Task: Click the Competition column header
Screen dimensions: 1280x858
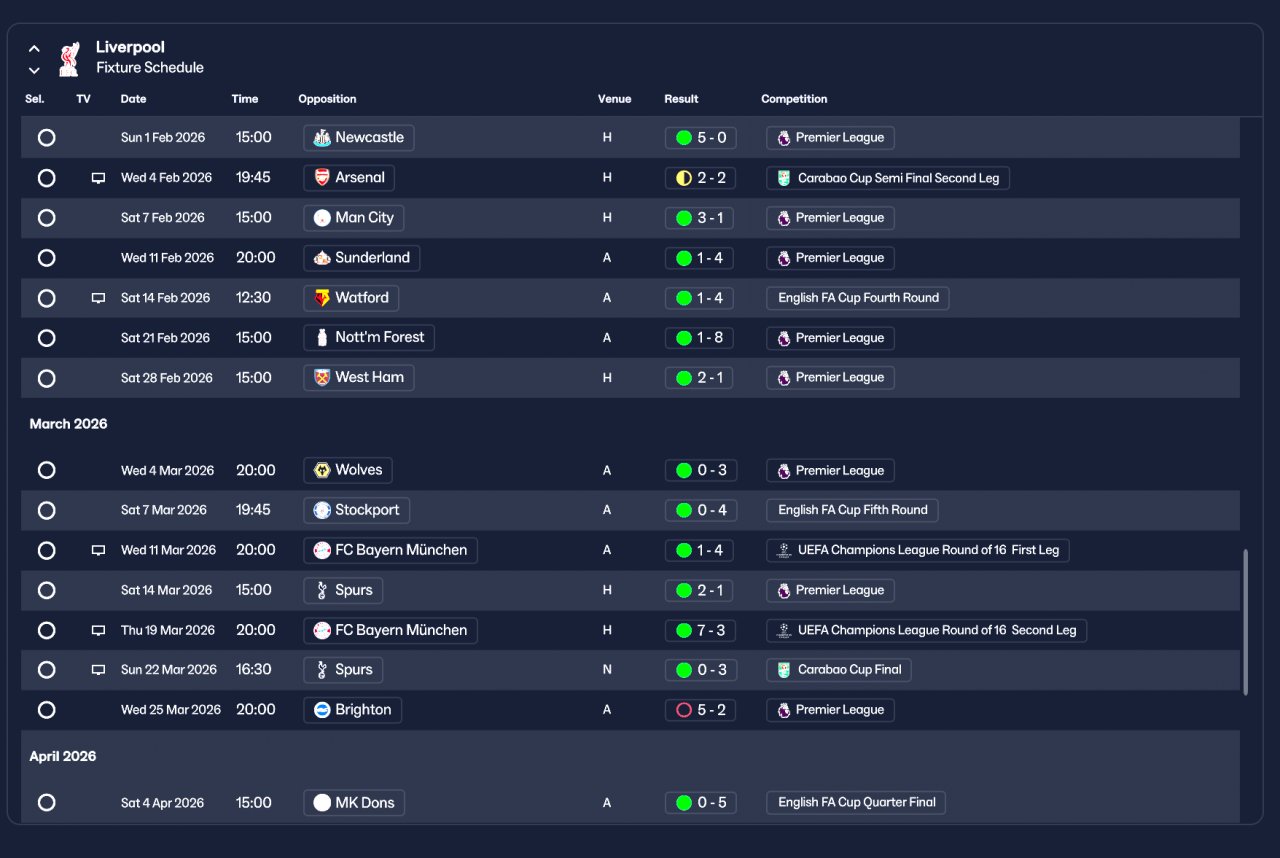Action: [x=794, y=99]
